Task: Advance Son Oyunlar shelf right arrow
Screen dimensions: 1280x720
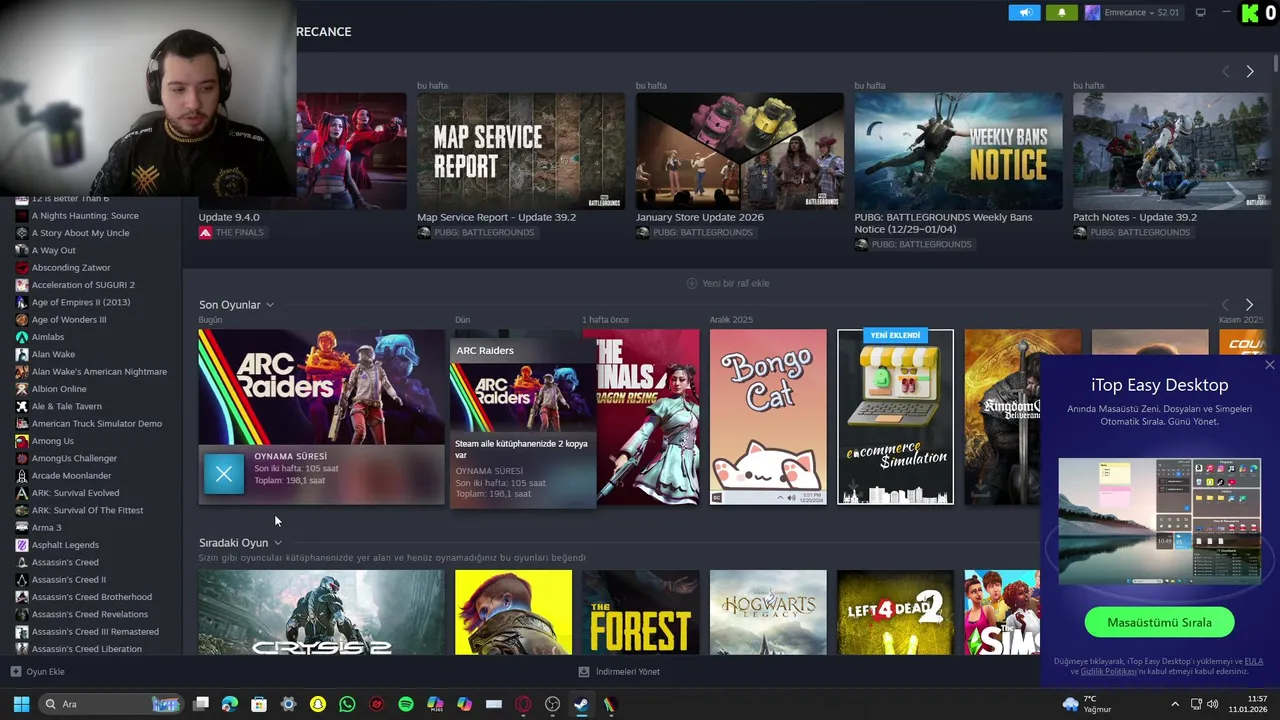Action: click(x=1249, y=305)
